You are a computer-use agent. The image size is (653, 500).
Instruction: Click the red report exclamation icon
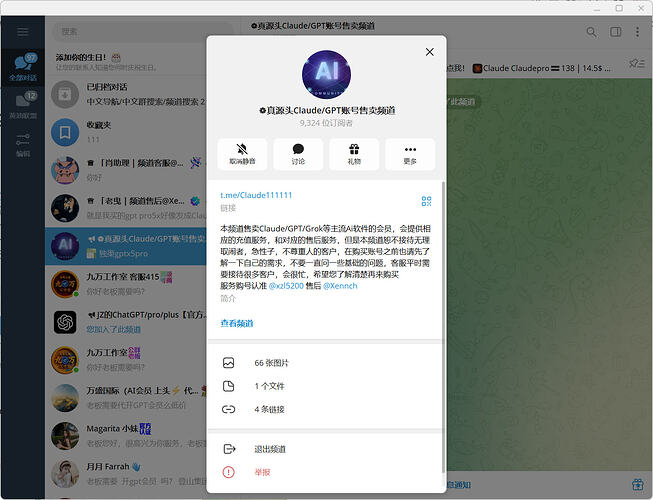(228, 472)
